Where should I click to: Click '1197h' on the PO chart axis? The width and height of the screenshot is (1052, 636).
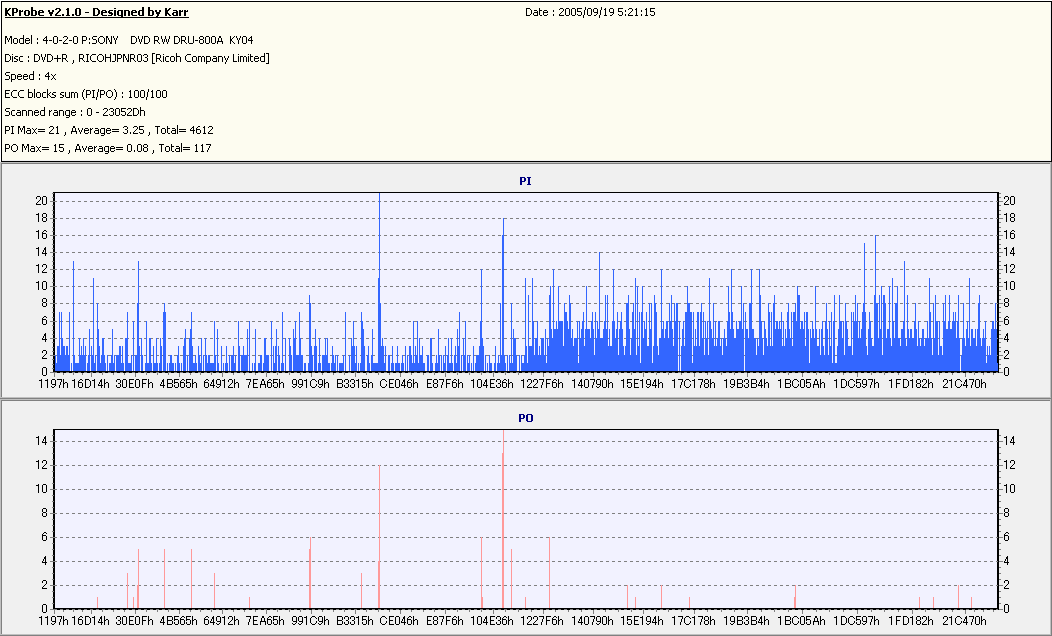(x=53, y=621)
